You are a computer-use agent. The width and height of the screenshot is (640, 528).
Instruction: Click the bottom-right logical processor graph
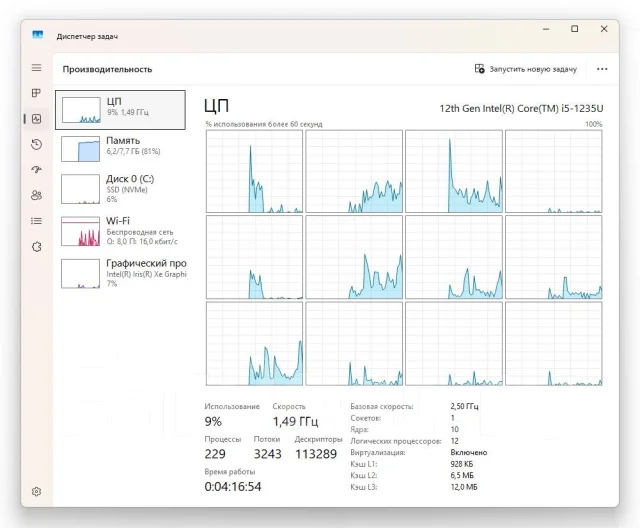[x=553, y=344]
